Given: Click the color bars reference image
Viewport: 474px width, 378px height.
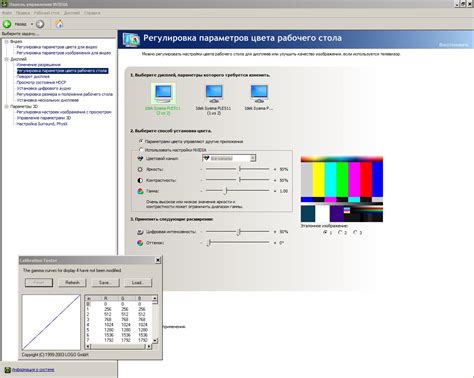Looking at the screenshot, I should (x=342, y=189).
